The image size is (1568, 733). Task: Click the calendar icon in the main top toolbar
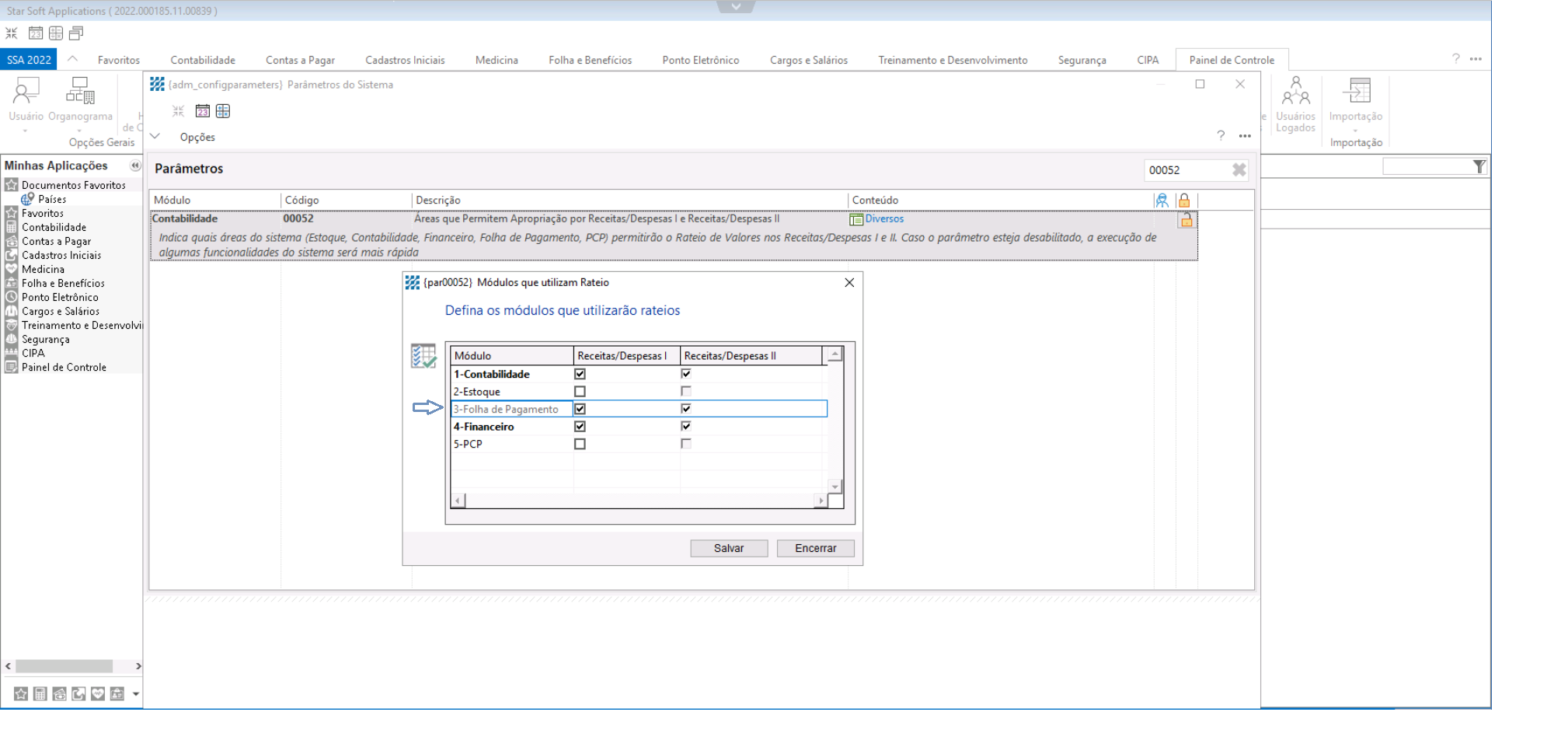coord(36,33)
